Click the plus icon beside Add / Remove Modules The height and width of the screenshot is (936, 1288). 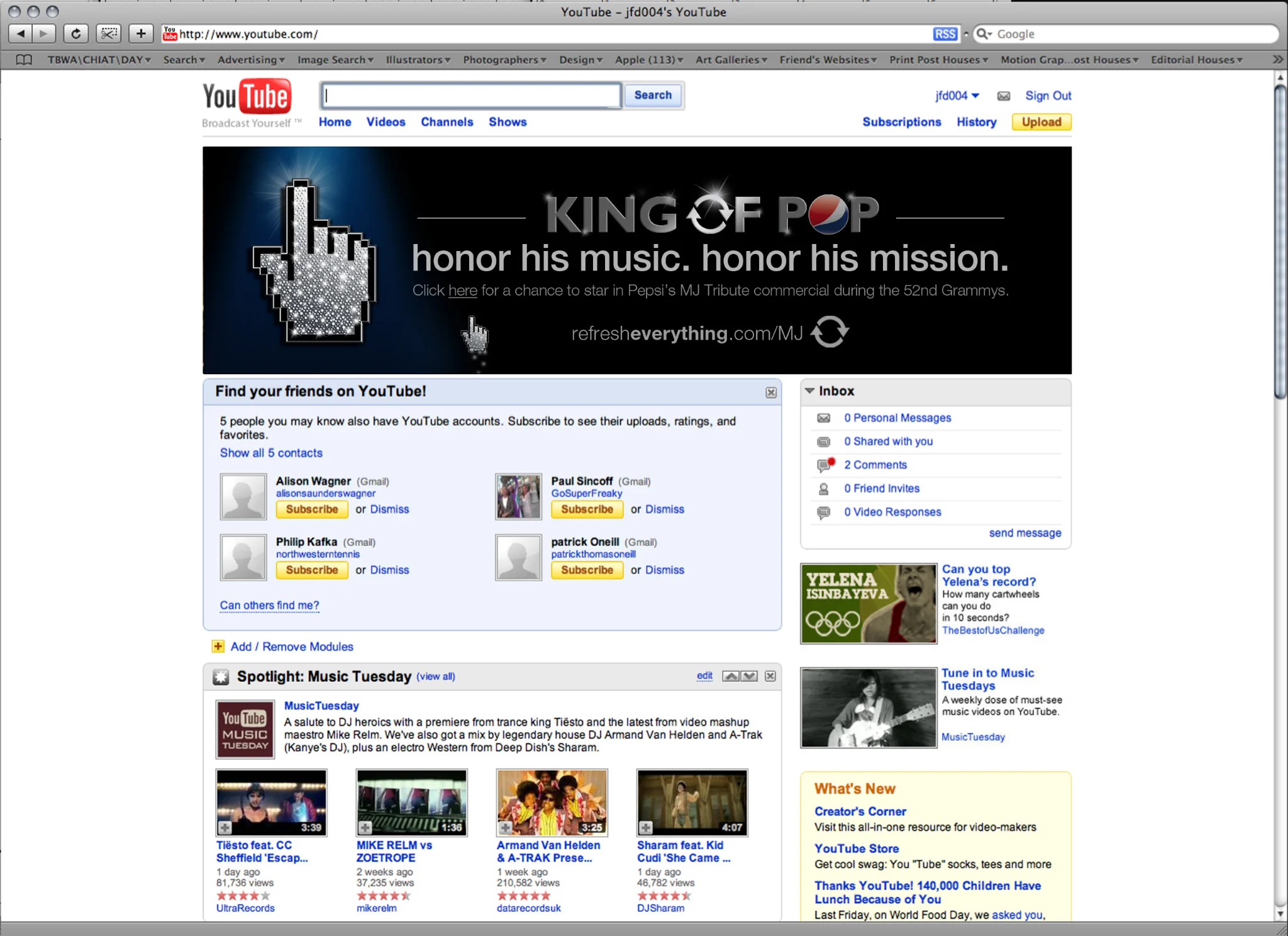218,647
